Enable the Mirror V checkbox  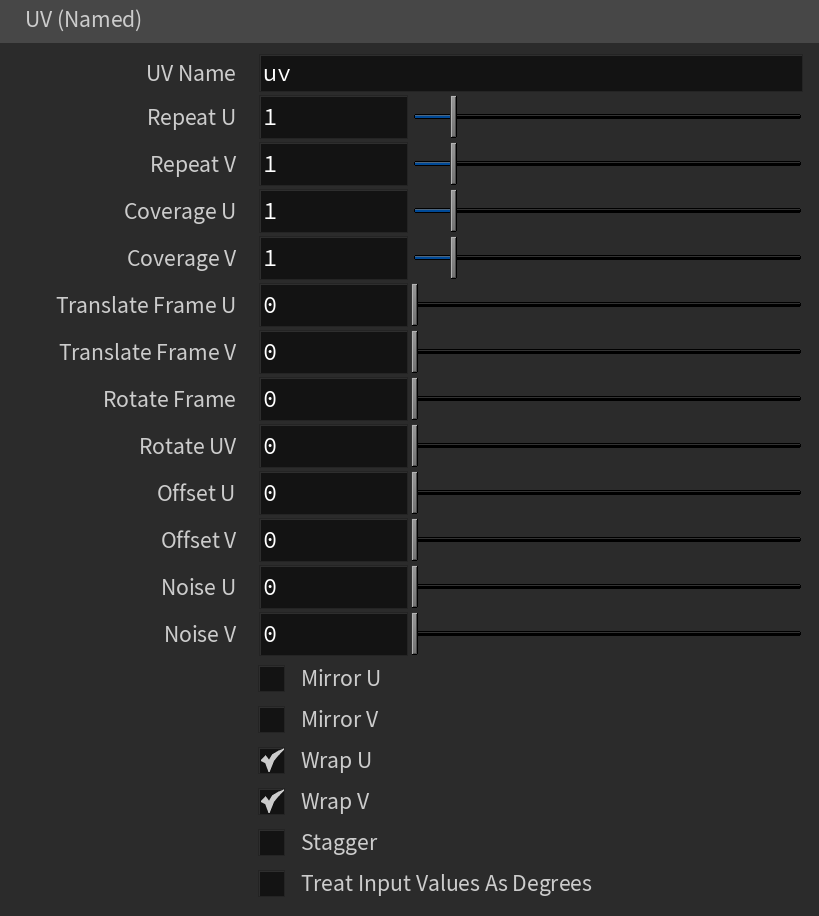[x=272, y=720]
